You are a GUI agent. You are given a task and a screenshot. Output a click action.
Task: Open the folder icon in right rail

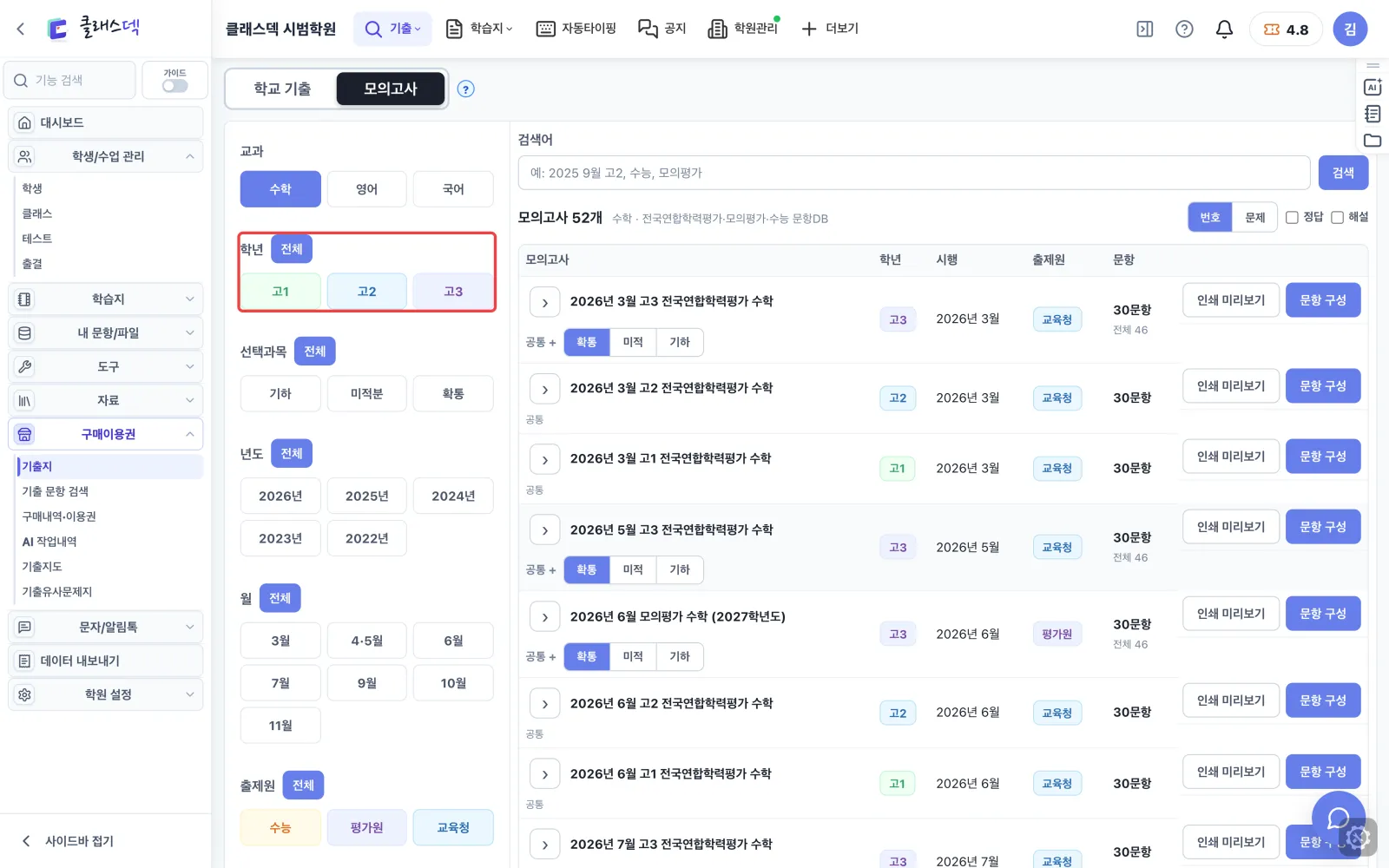tap(1373, 141)
